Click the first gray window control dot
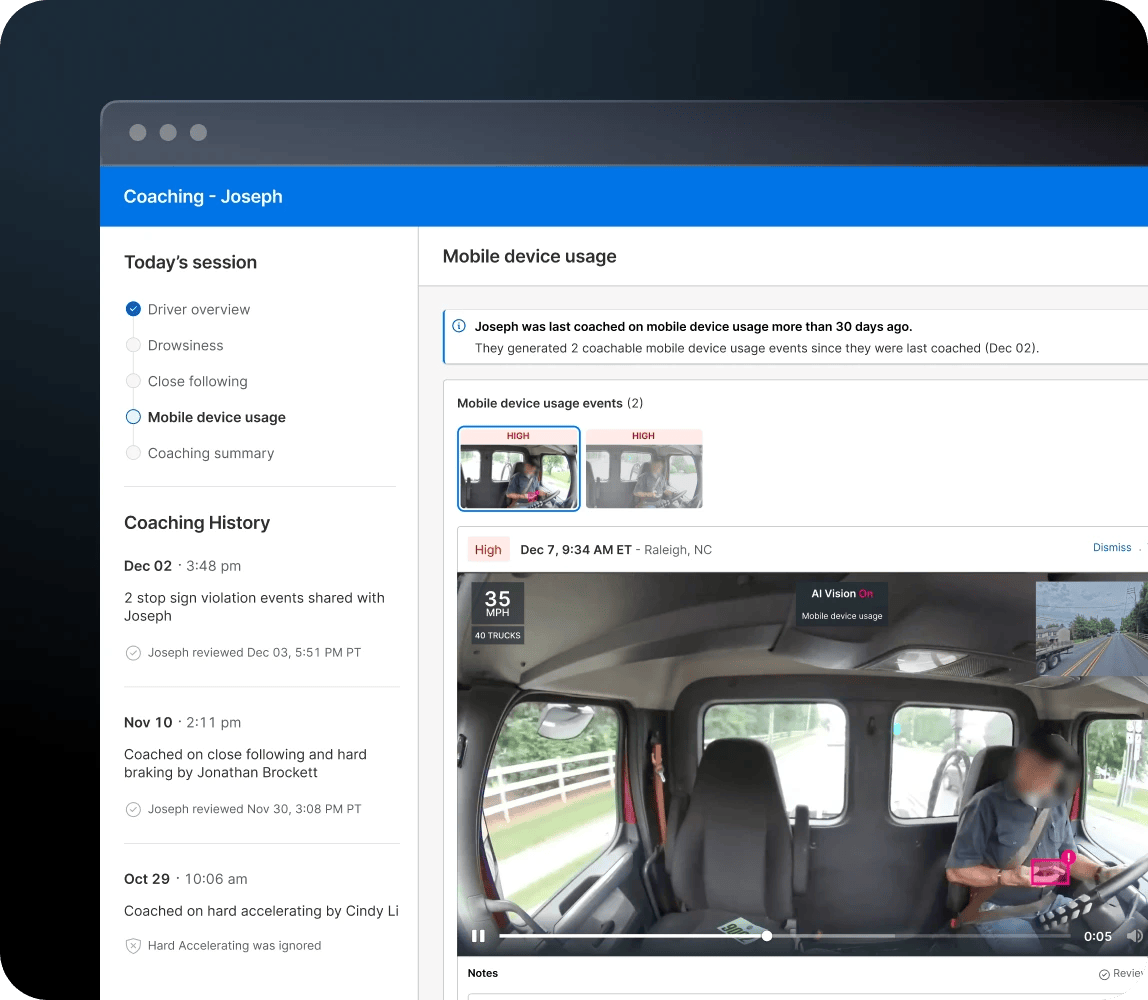 coord(138,132)
